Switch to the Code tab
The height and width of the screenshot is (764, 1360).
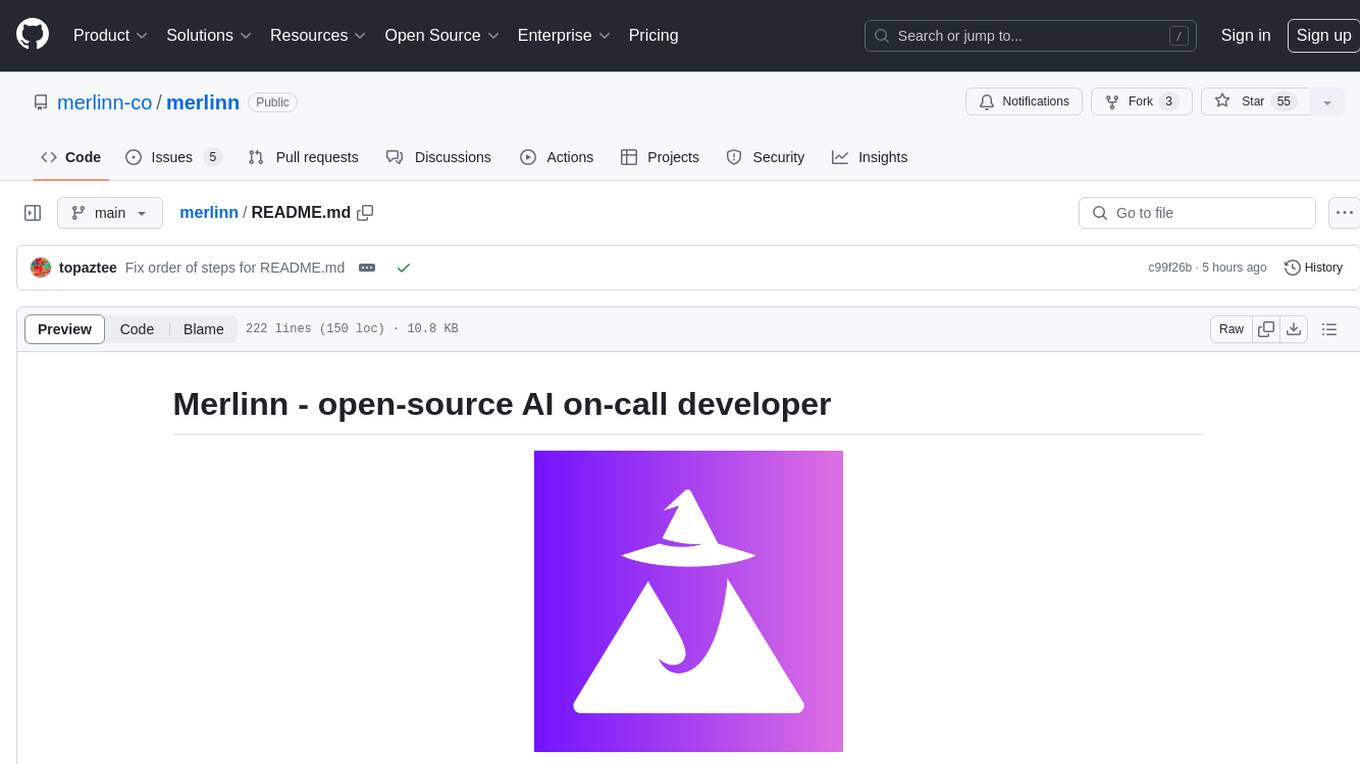click(71, 157)
